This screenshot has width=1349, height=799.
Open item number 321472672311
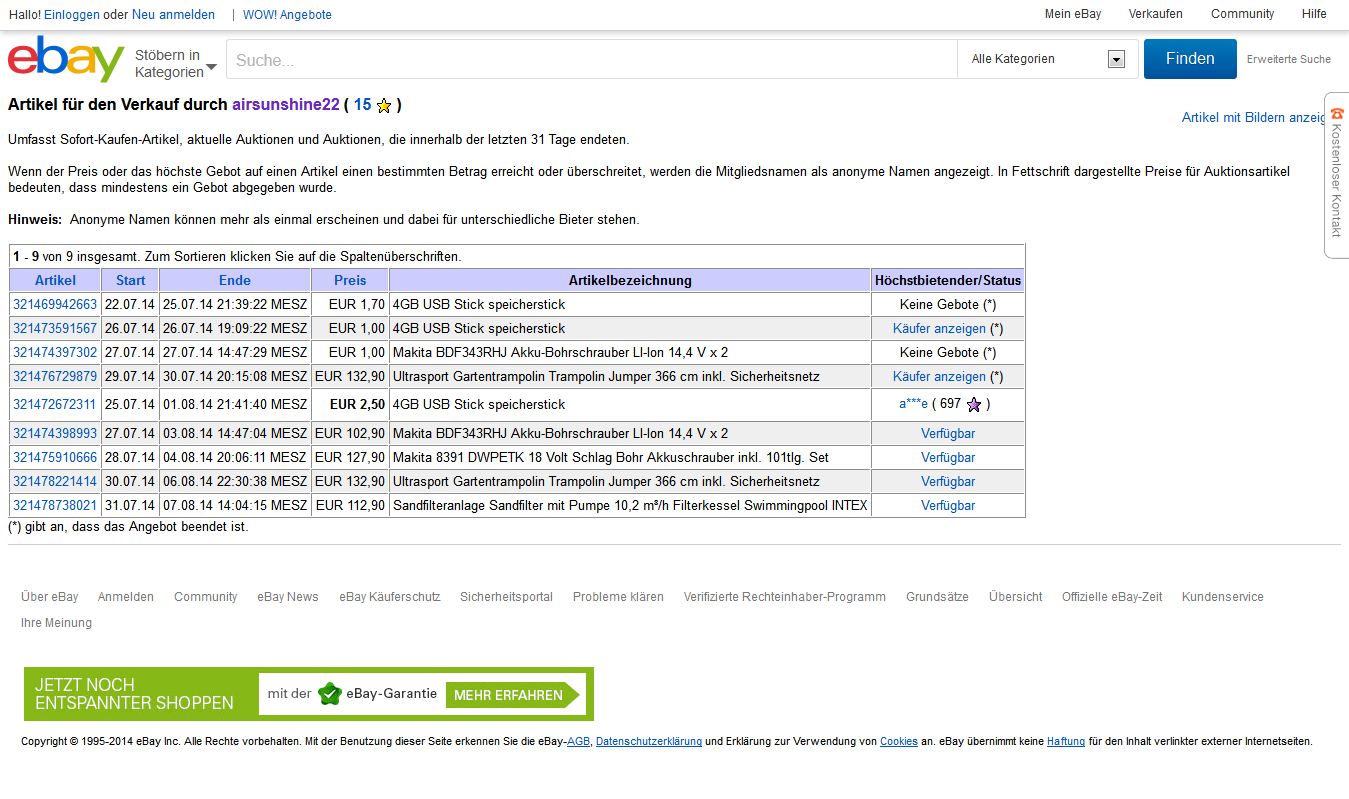55,404
